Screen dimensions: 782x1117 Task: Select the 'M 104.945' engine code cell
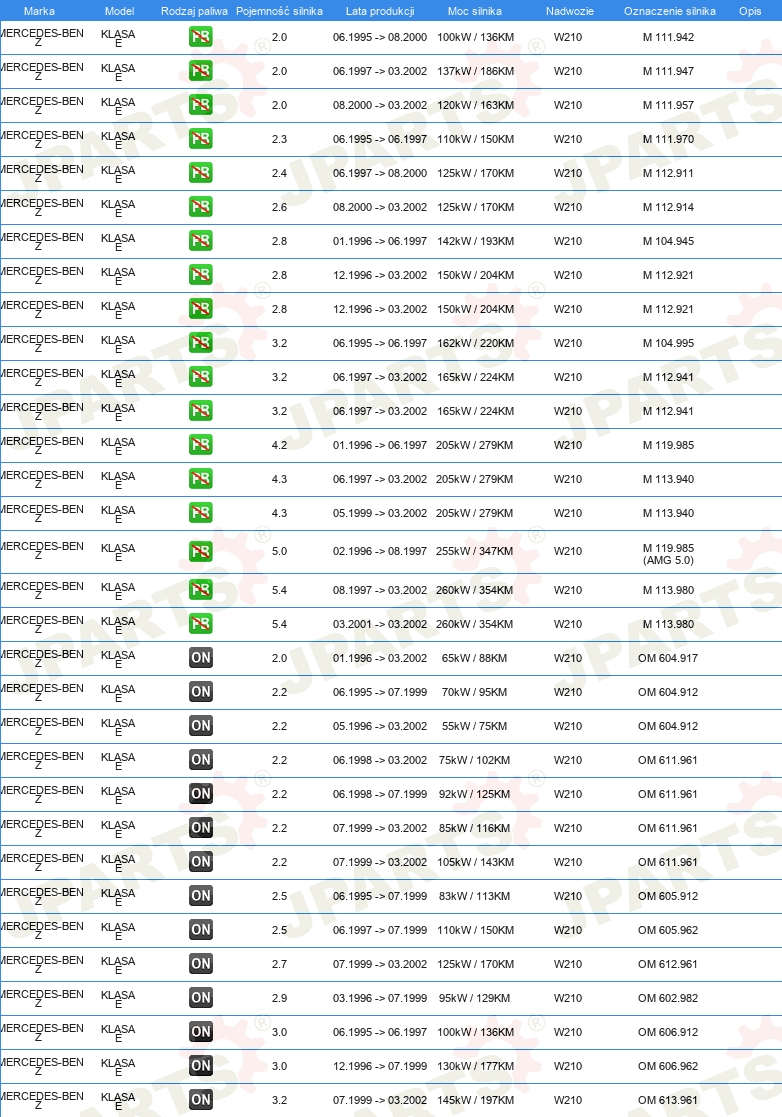[668, 241]
